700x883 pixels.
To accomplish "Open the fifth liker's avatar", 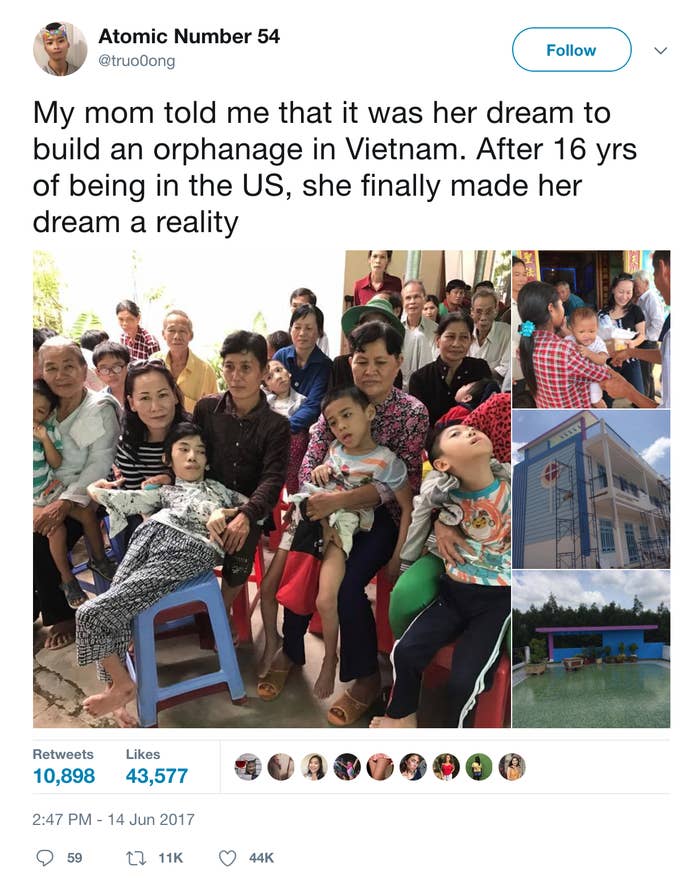I will [380, 766].
